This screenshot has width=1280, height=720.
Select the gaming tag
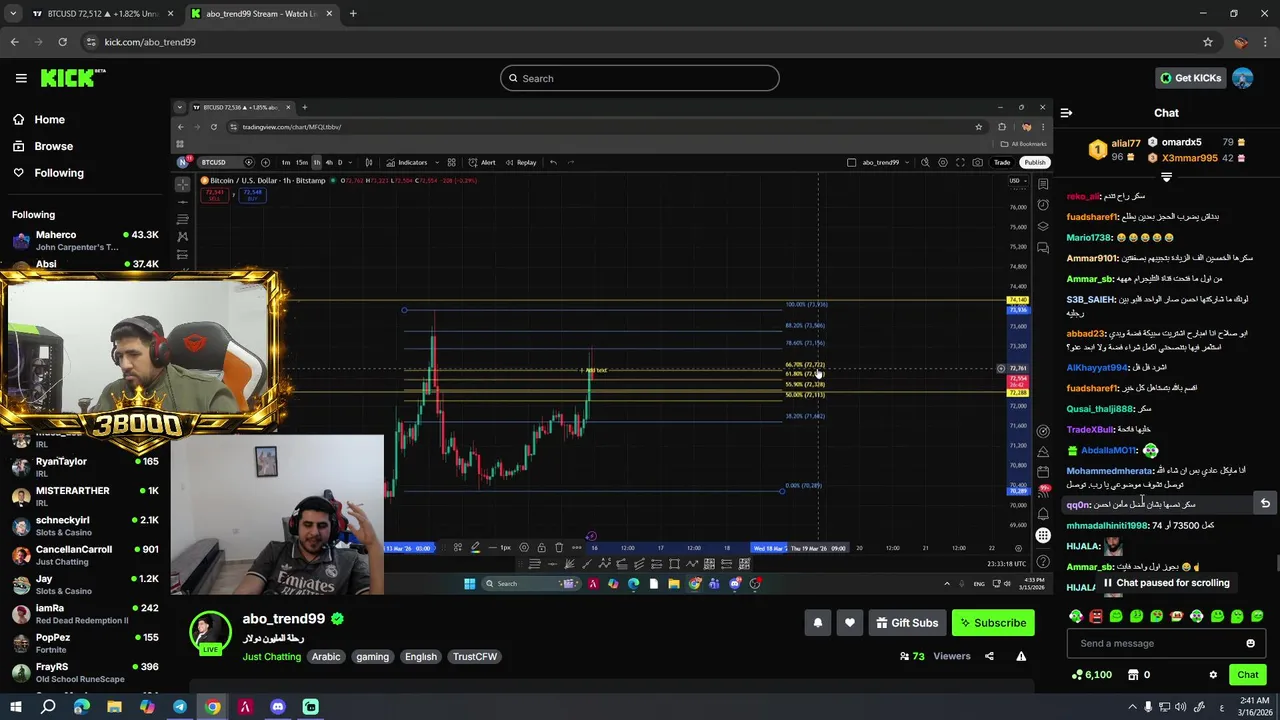pos(372,657)
